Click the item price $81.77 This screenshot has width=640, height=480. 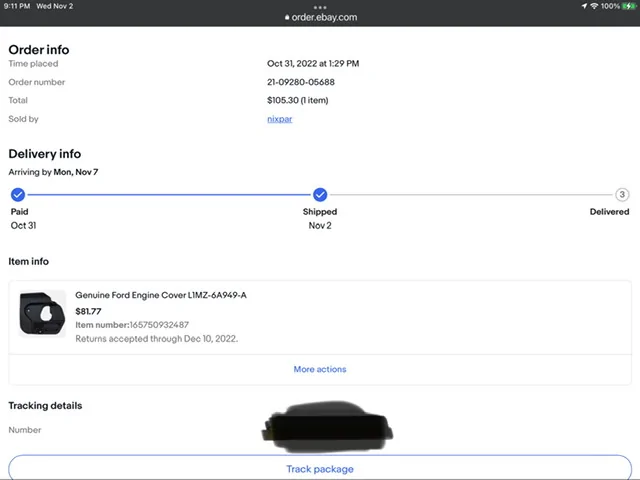pos(88,311)
